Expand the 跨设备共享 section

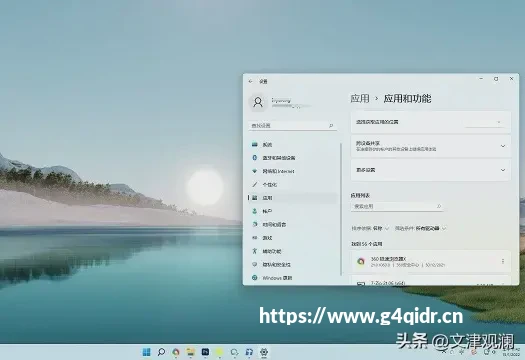(431, 146)
